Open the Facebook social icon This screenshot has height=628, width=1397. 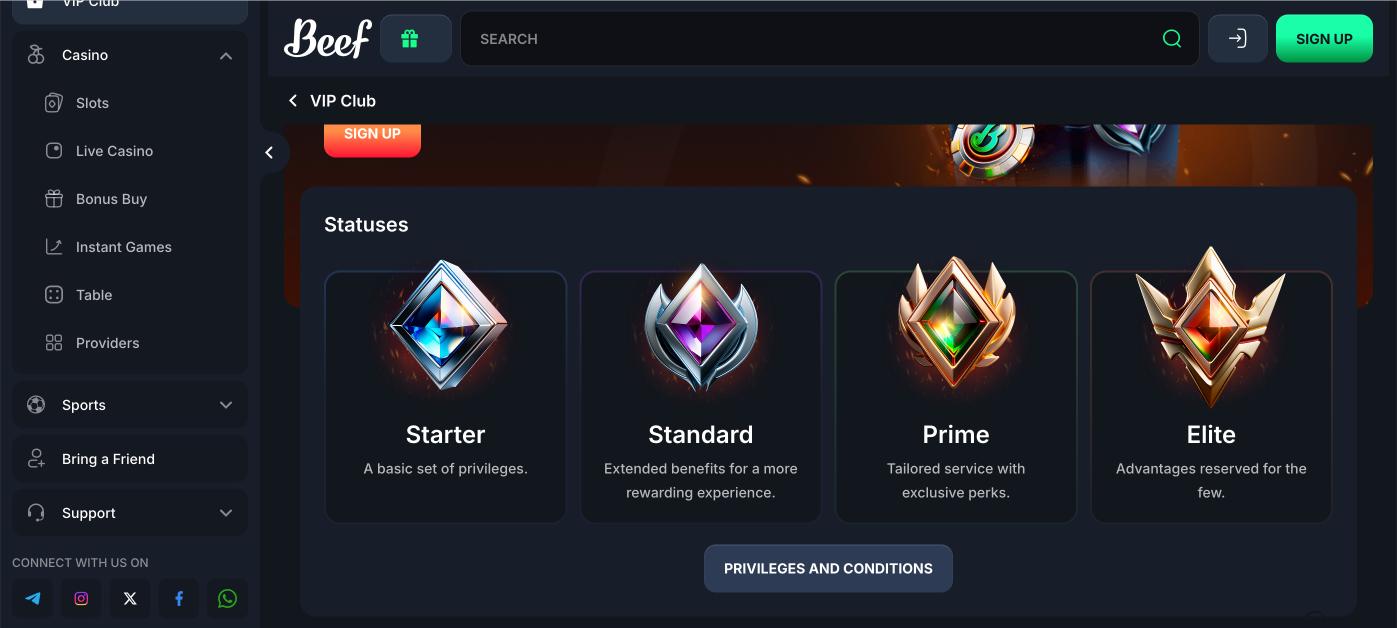(179, 599)
